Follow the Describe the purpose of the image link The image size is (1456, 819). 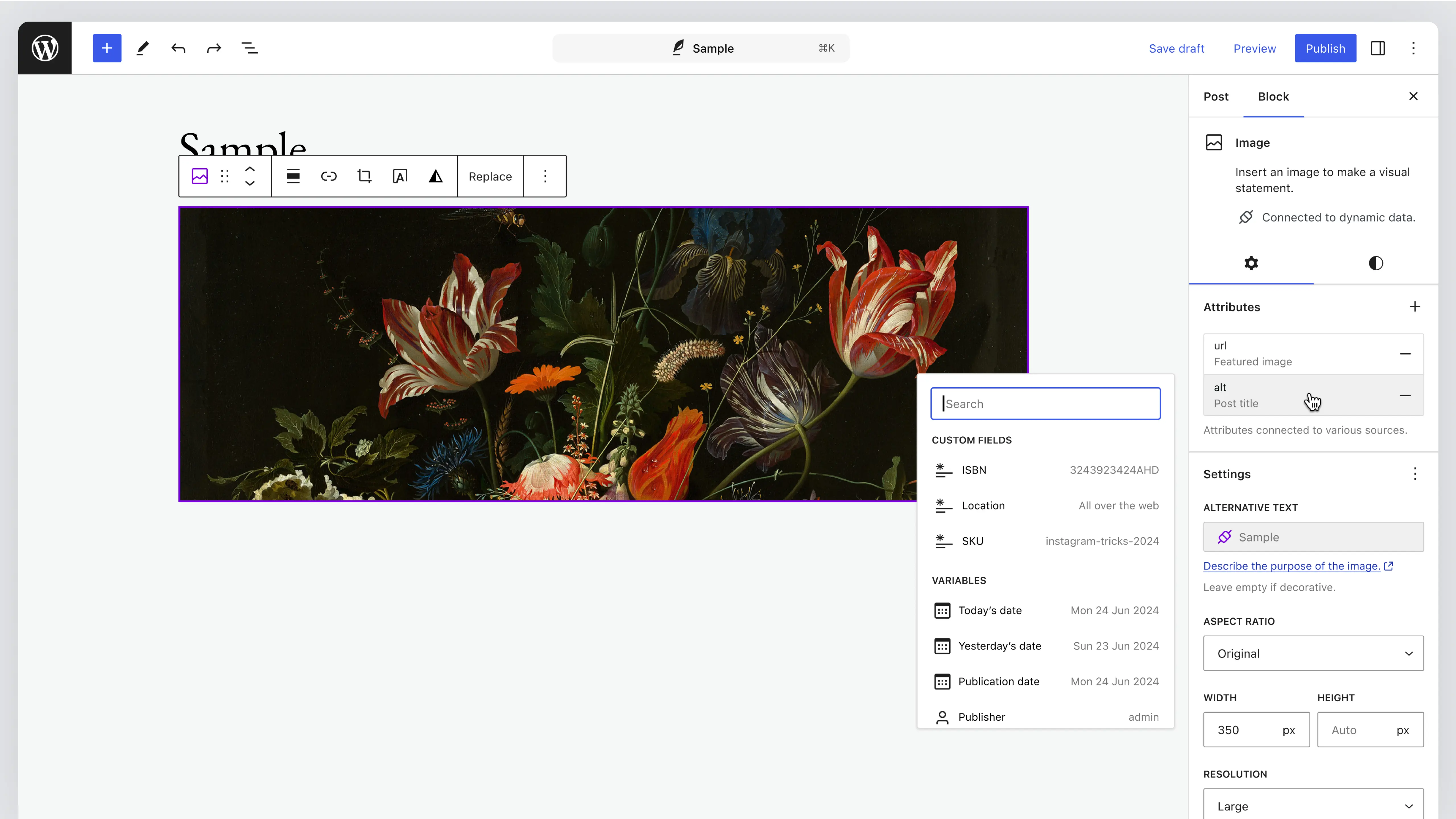tap(1293, 566)
